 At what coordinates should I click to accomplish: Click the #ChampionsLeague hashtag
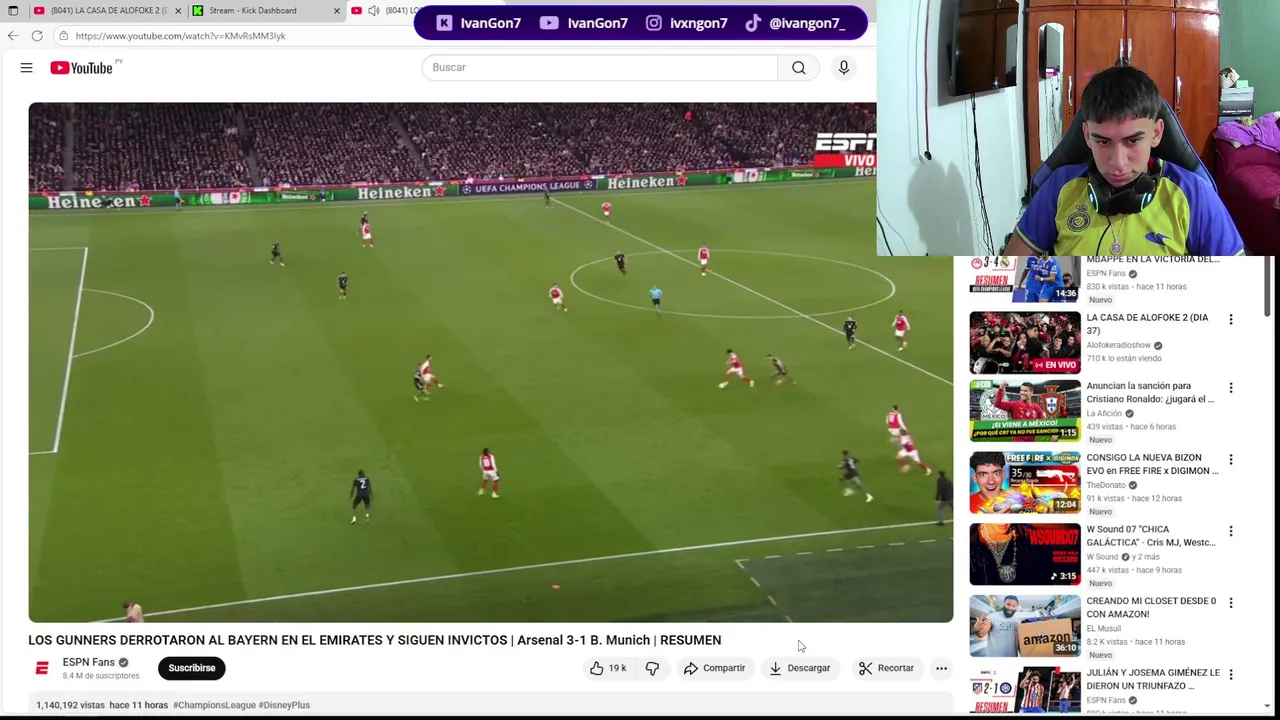tap(214, 705)
